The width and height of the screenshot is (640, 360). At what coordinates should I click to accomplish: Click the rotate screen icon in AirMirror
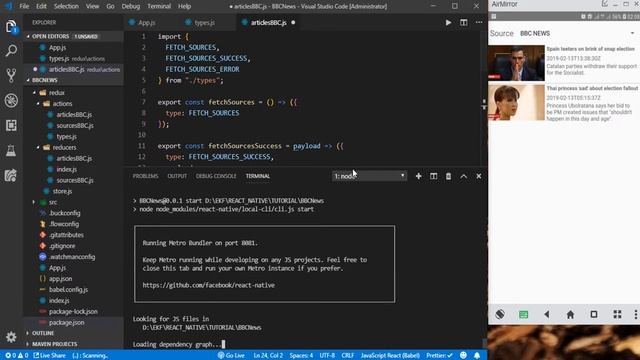(x=500, y=314)
